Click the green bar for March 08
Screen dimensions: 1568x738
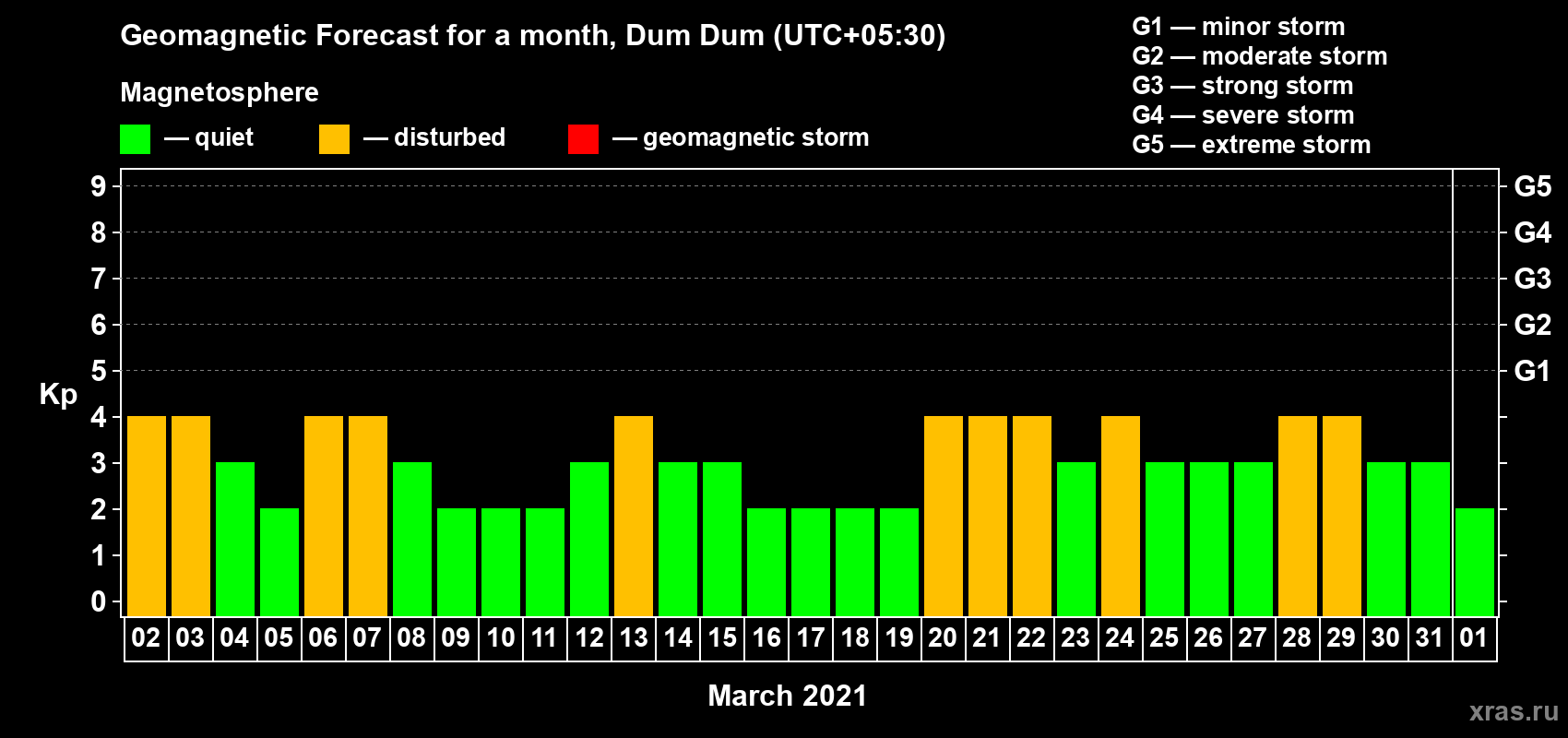pos(412,539)
